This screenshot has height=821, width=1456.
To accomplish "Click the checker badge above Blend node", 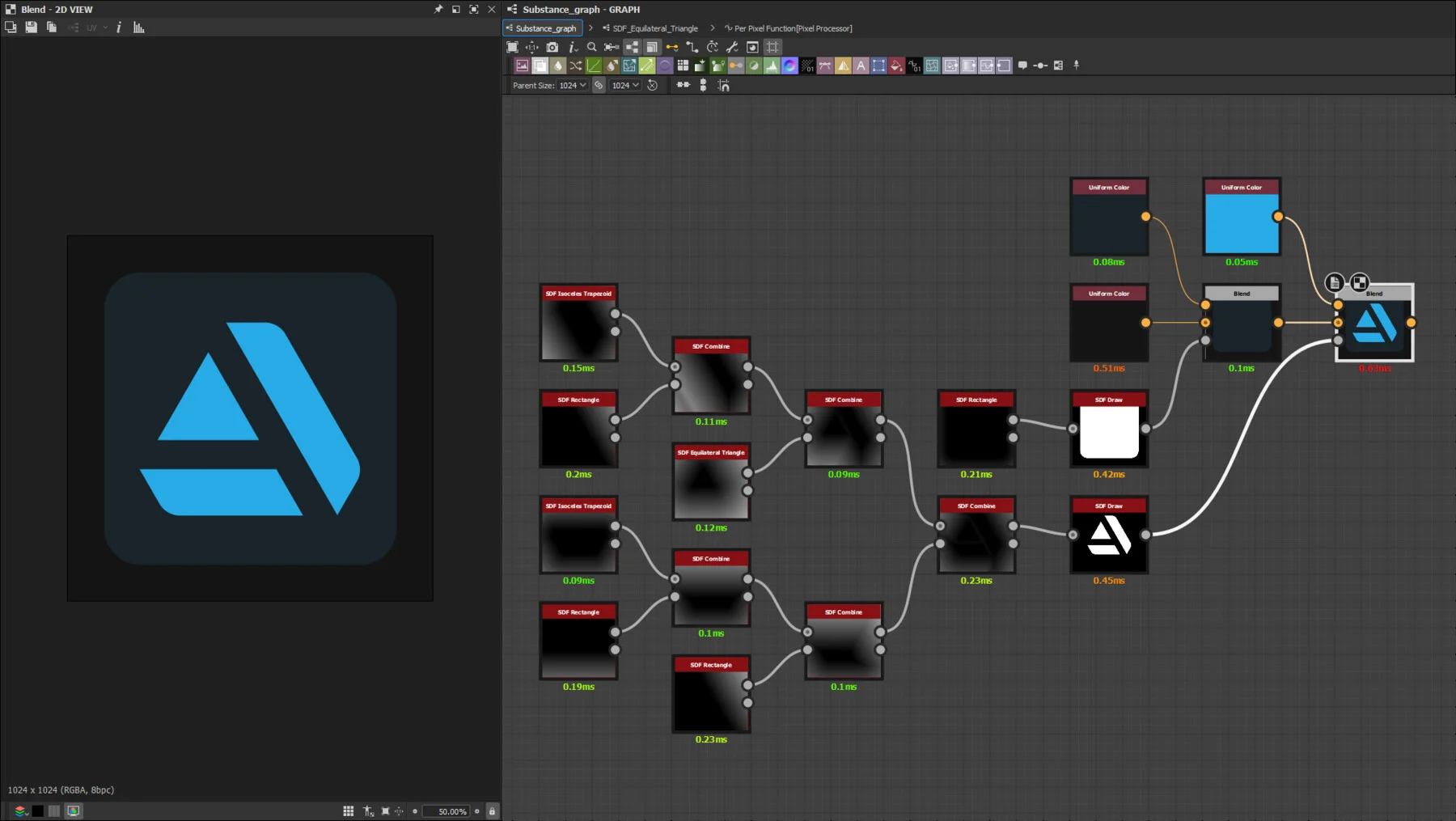I will [x=1360, y=282].
